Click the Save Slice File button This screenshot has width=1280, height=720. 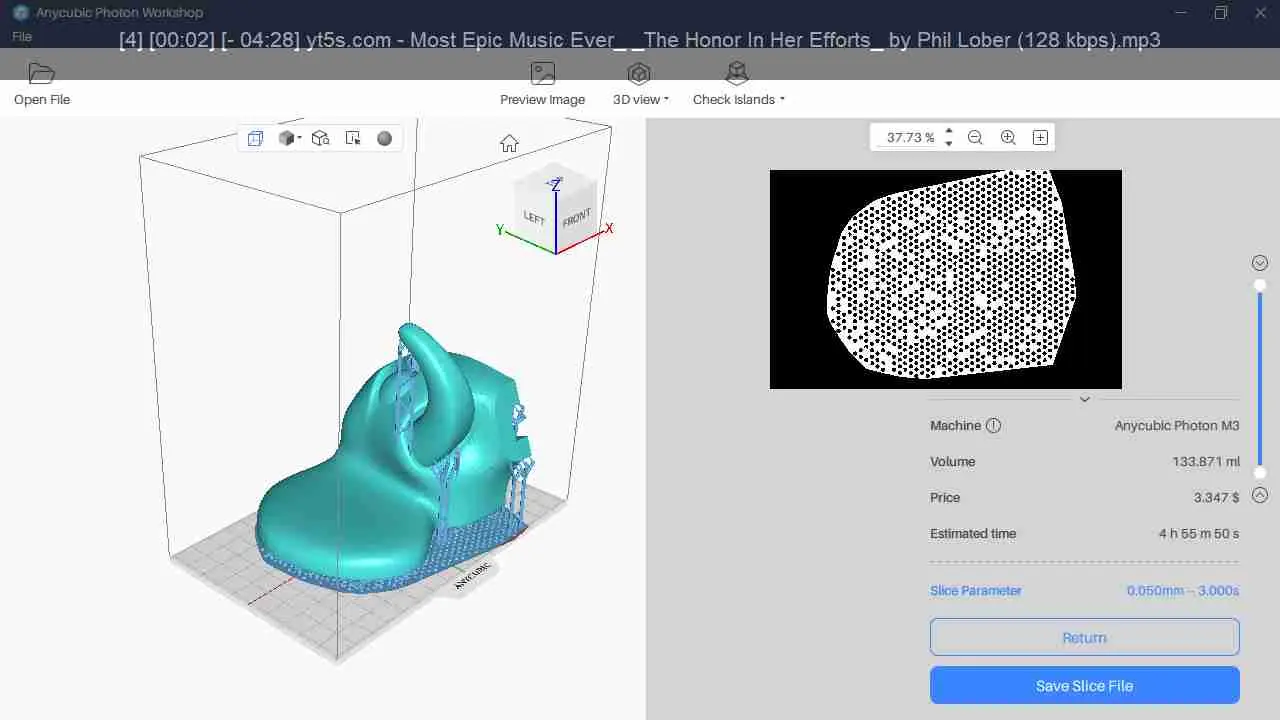click(1085, 685)
